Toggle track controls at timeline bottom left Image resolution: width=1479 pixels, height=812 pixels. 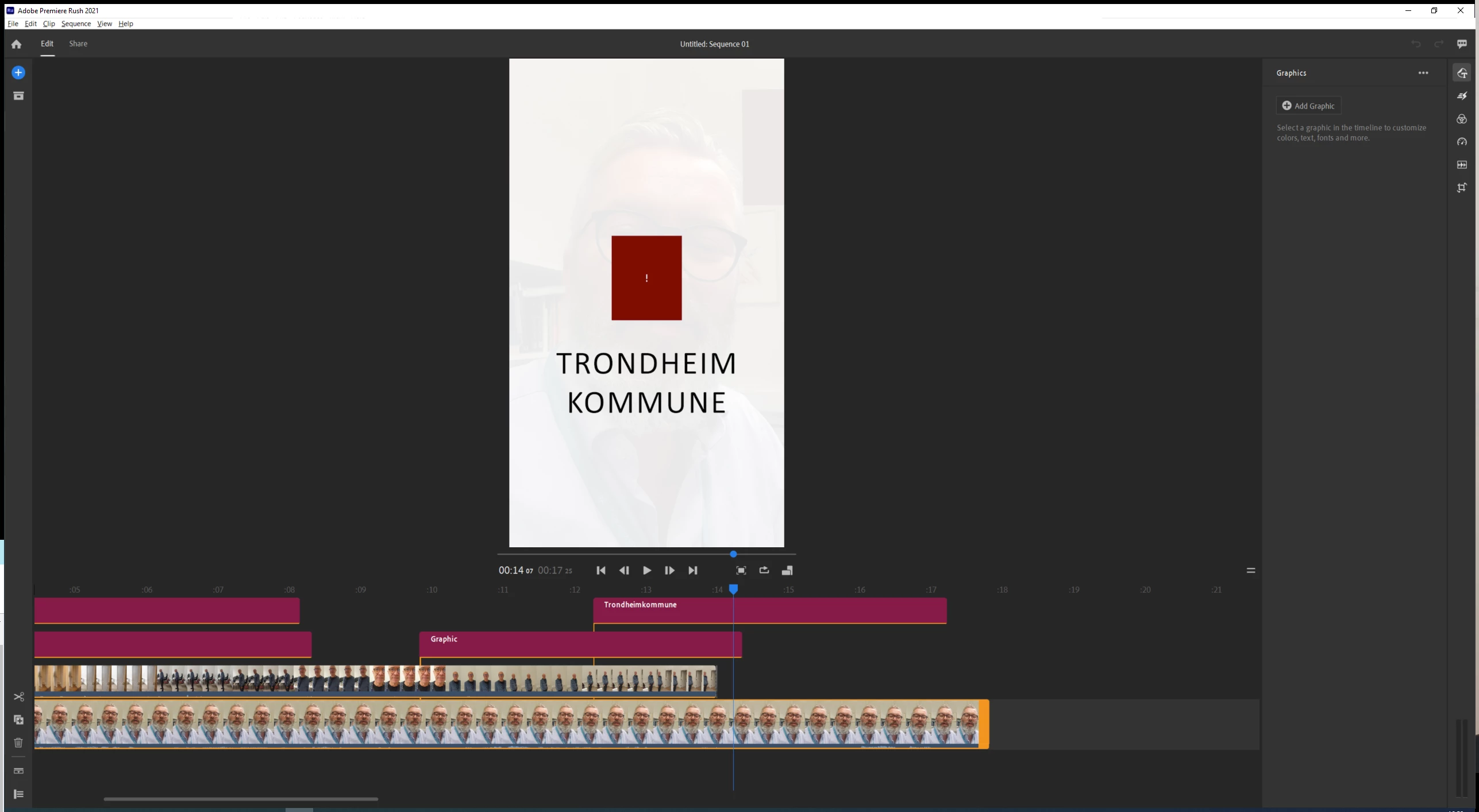(18, 794)
